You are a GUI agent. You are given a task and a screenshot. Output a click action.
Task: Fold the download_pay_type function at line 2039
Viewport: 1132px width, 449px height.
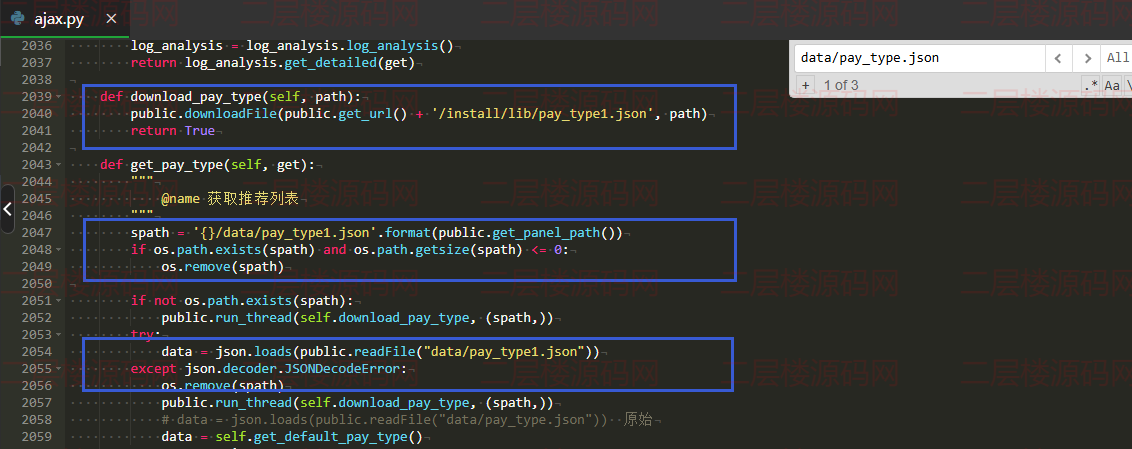[x=58, y=97]
